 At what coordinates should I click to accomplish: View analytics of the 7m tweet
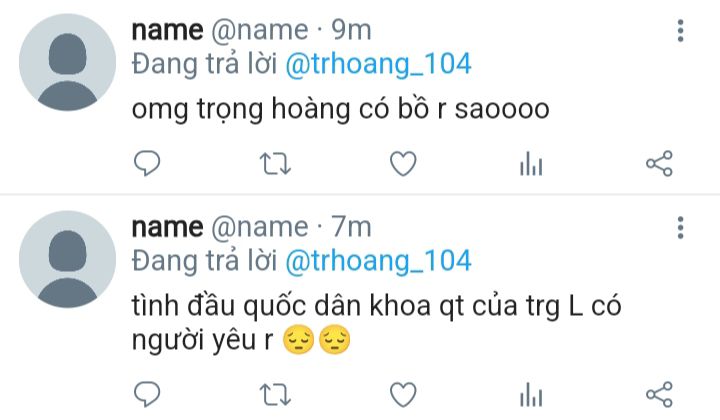click(x=531, y=395)
